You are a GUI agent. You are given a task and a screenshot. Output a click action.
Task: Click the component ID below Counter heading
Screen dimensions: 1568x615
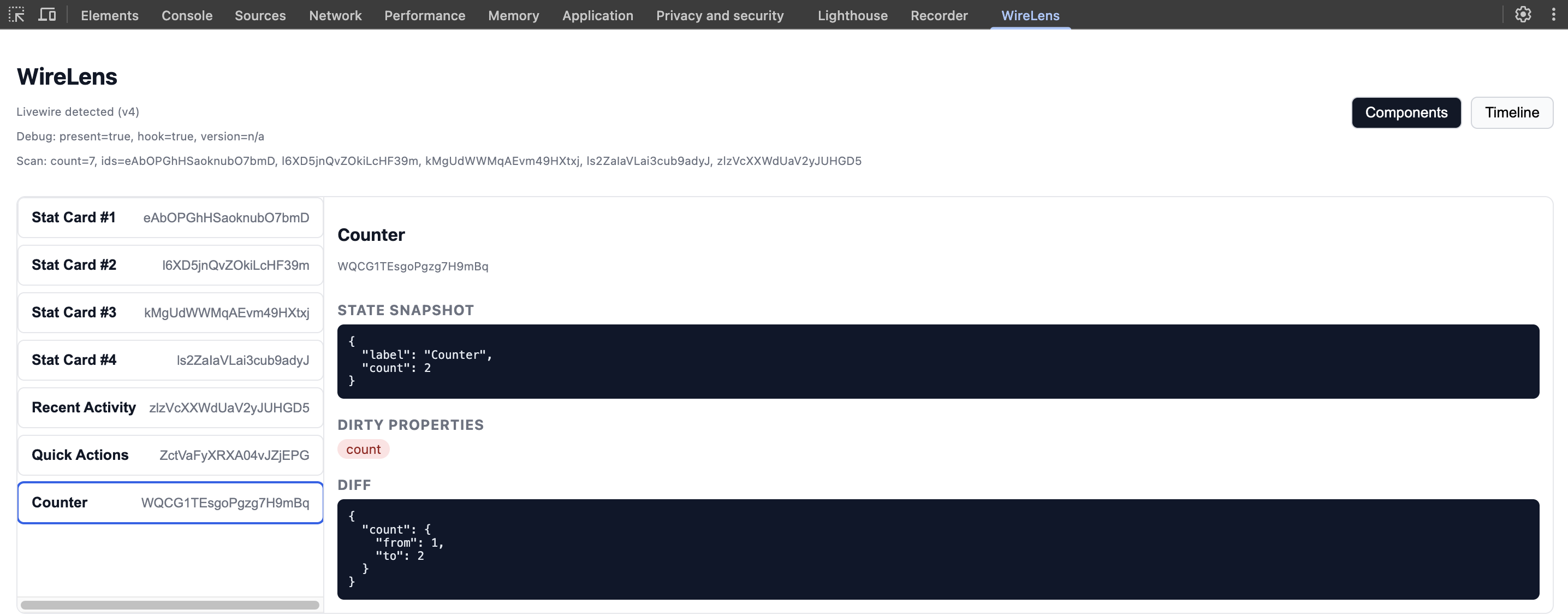(x=413, y=266)
